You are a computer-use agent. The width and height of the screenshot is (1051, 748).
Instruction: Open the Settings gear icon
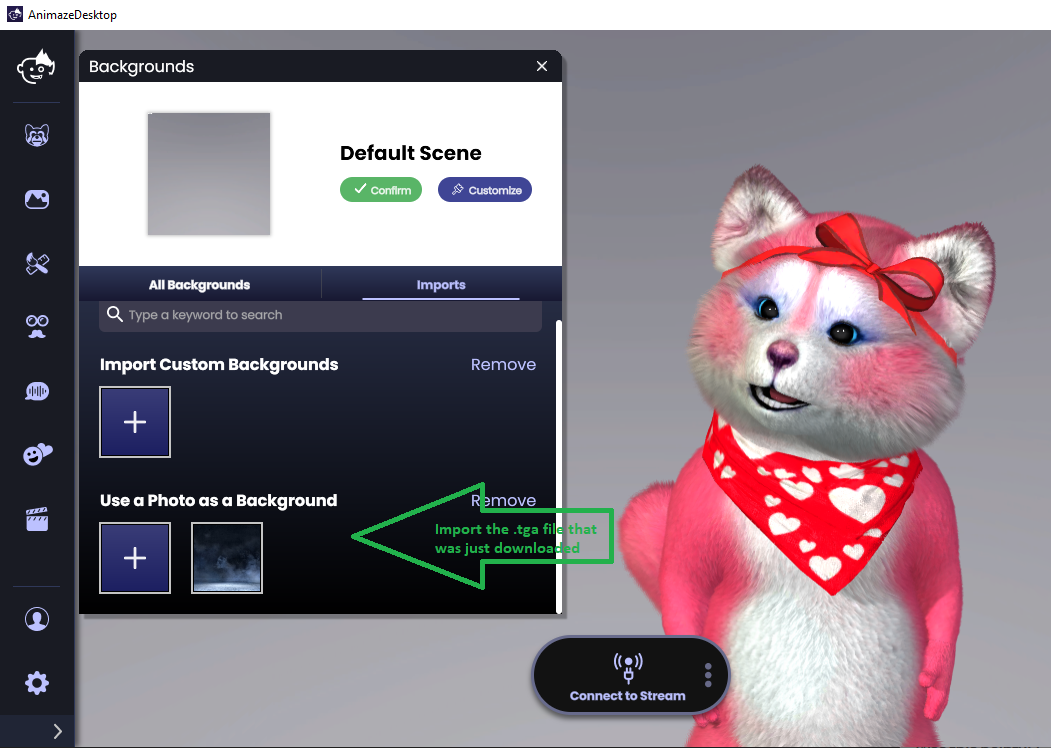point(37,683)
